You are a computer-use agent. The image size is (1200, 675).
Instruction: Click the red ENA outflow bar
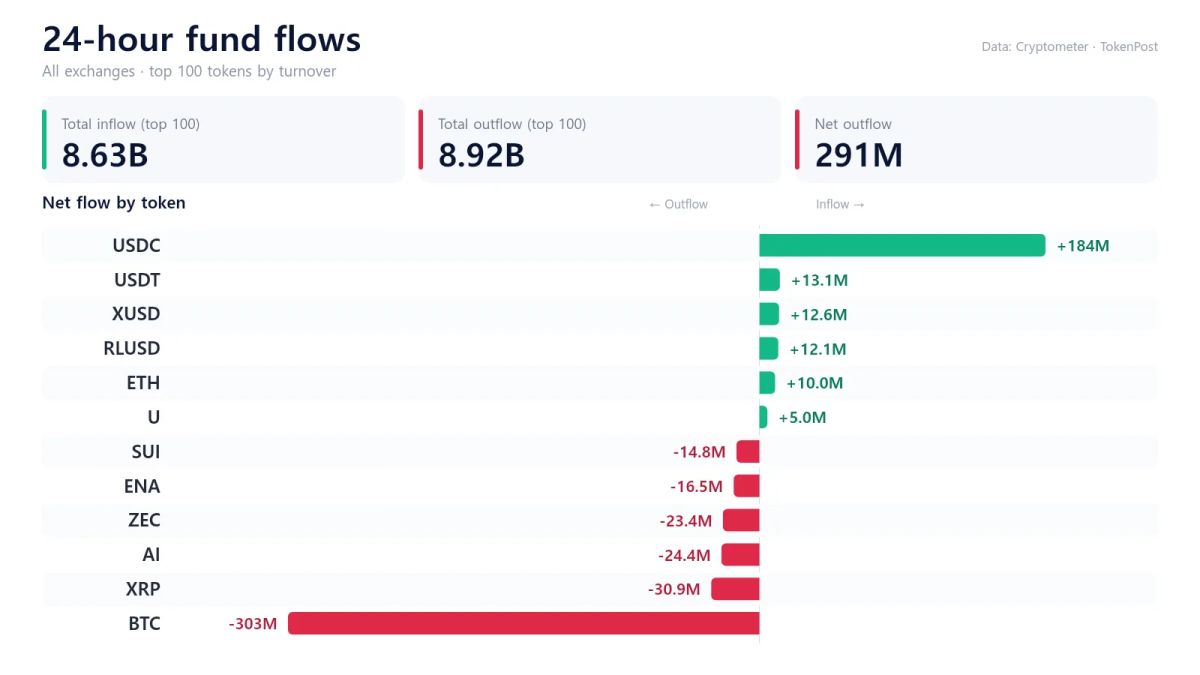(747, 486)
